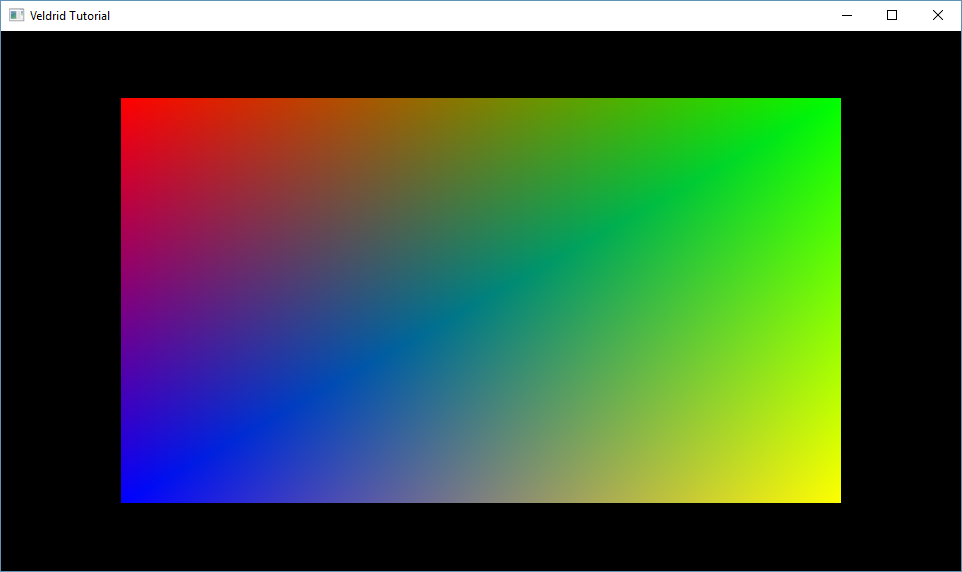Click the Veldrid Tutorial title text
This screenshot has width=962, height=572.
click(70, 16)
